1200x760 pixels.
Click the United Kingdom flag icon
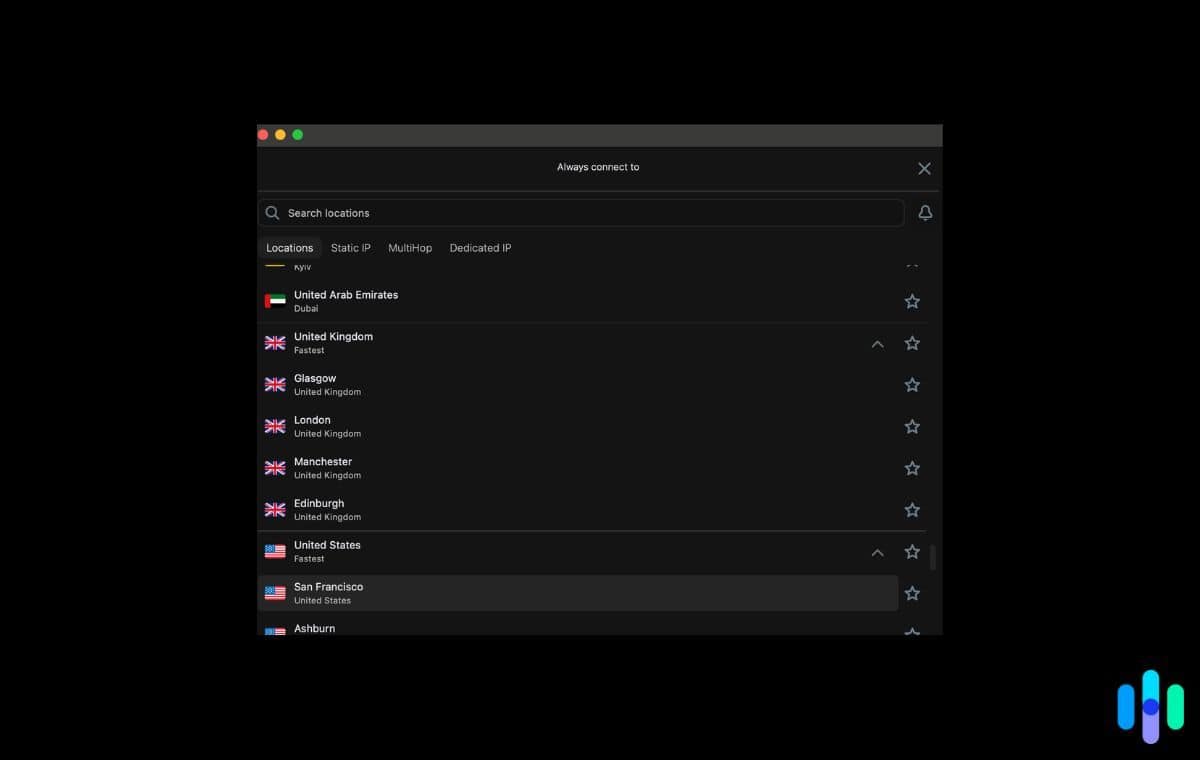[275, 342]
